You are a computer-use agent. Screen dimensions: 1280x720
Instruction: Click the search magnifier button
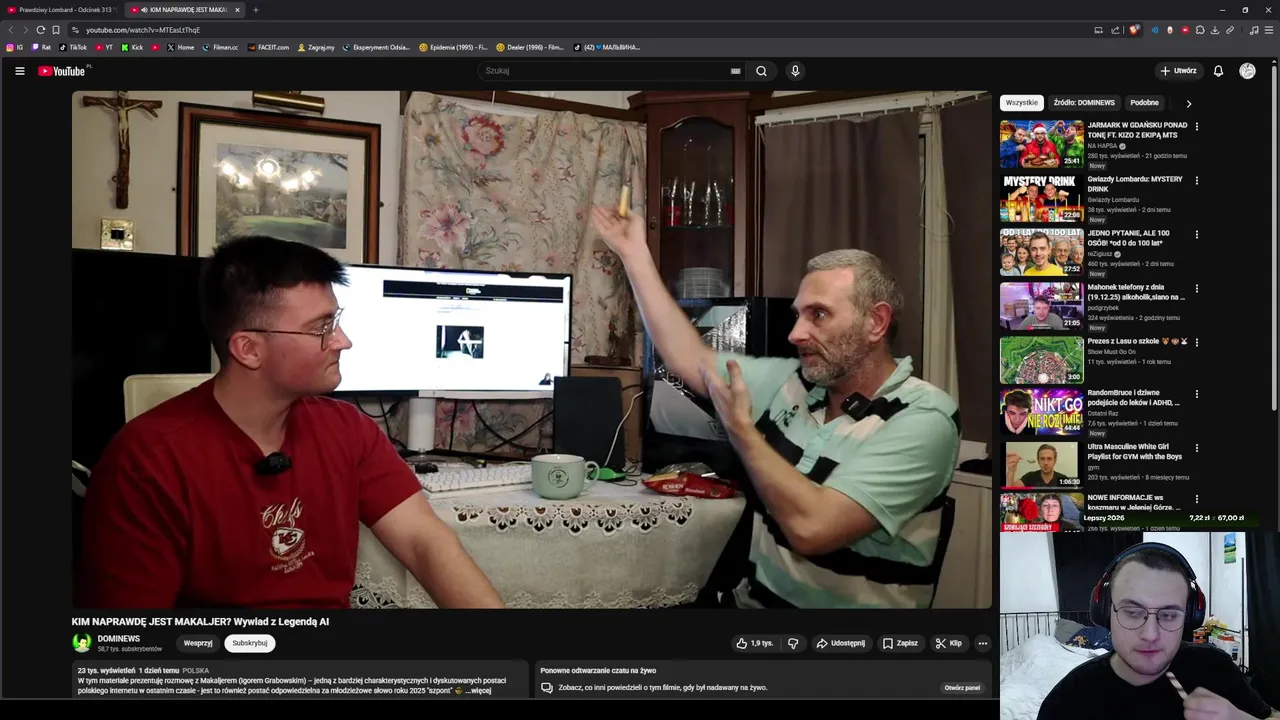[761, 71]
